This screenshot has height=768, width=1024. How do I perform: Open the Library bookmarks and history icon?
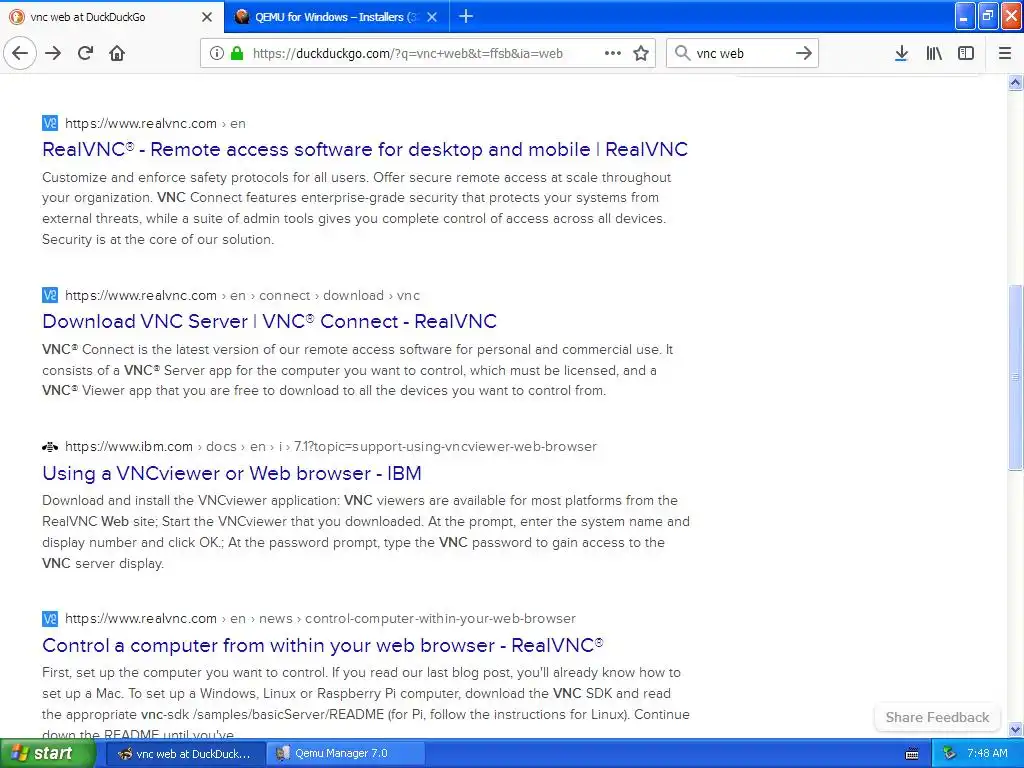click(x=934, y=54)
